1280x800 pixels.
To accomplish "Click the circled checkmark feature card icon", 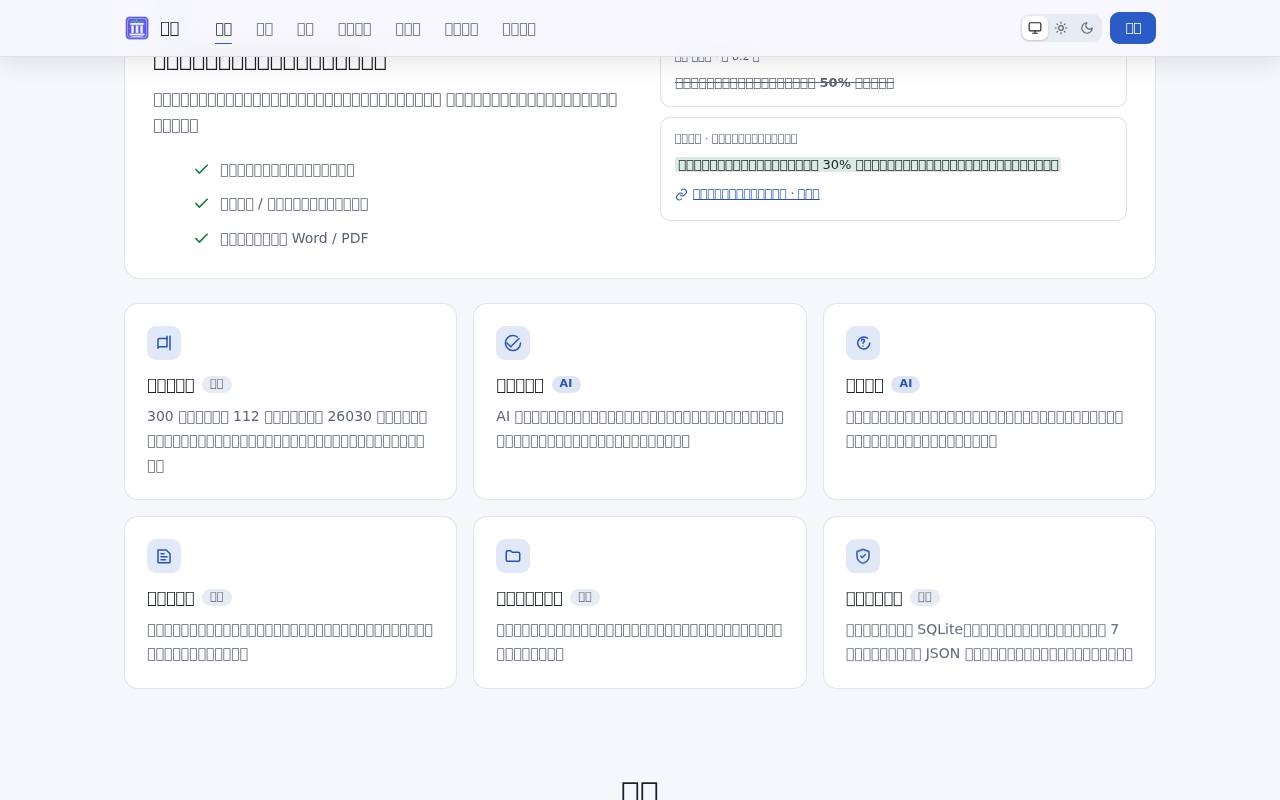I will click(x=513, y=343).
